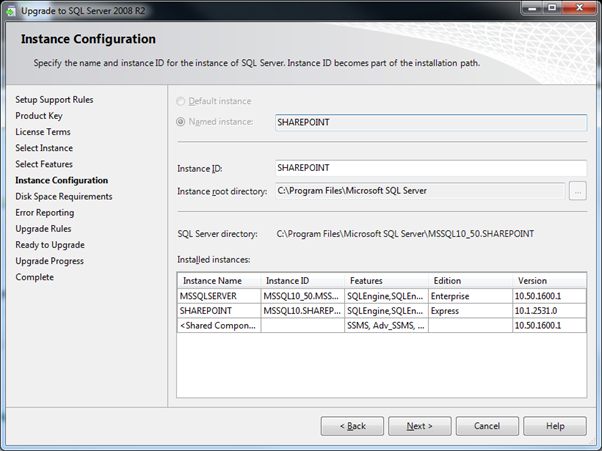The image size is (602, 451).
Task: Go to the Select Features step
Action: pos(44,164)
